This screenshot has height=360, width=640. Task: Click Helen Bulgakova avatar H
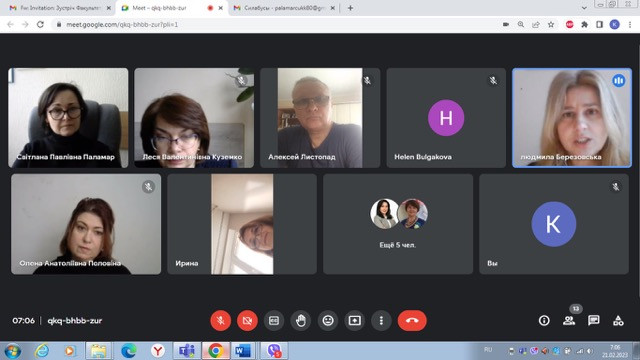pyautogui.click(x=446, y=118)
